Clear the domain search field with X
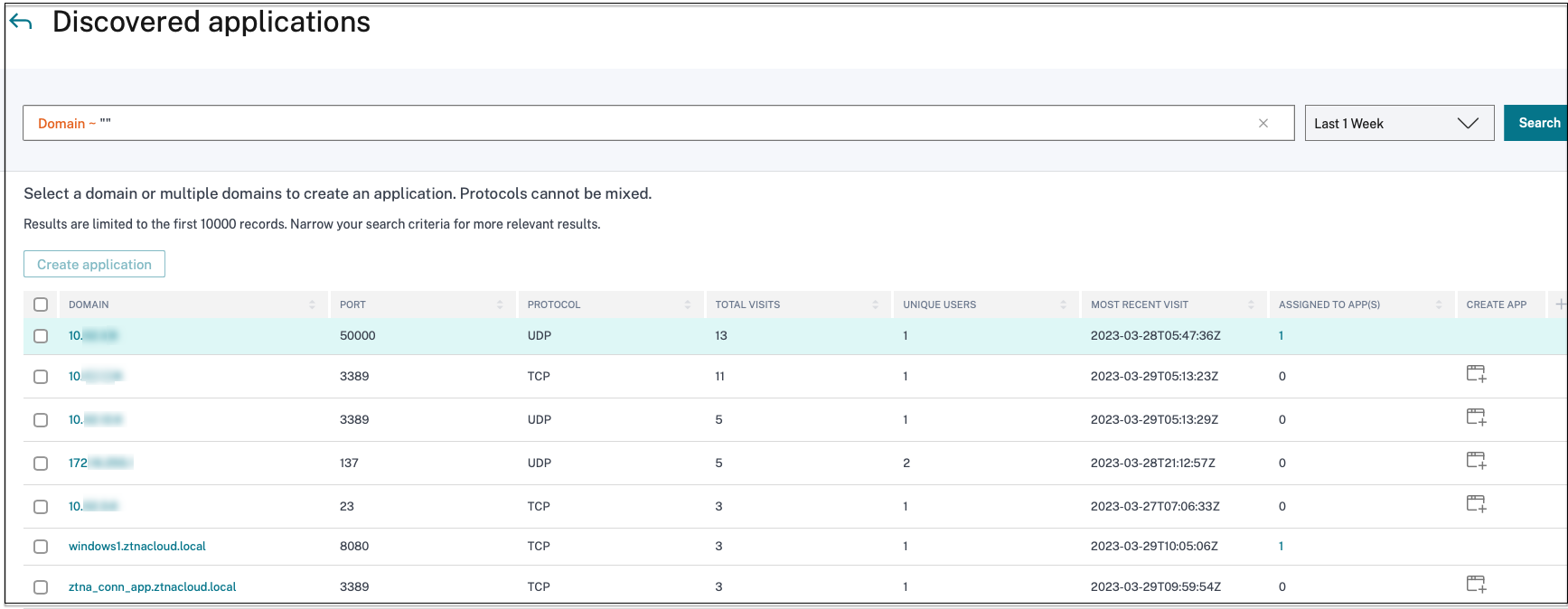 click(1263, 124)
